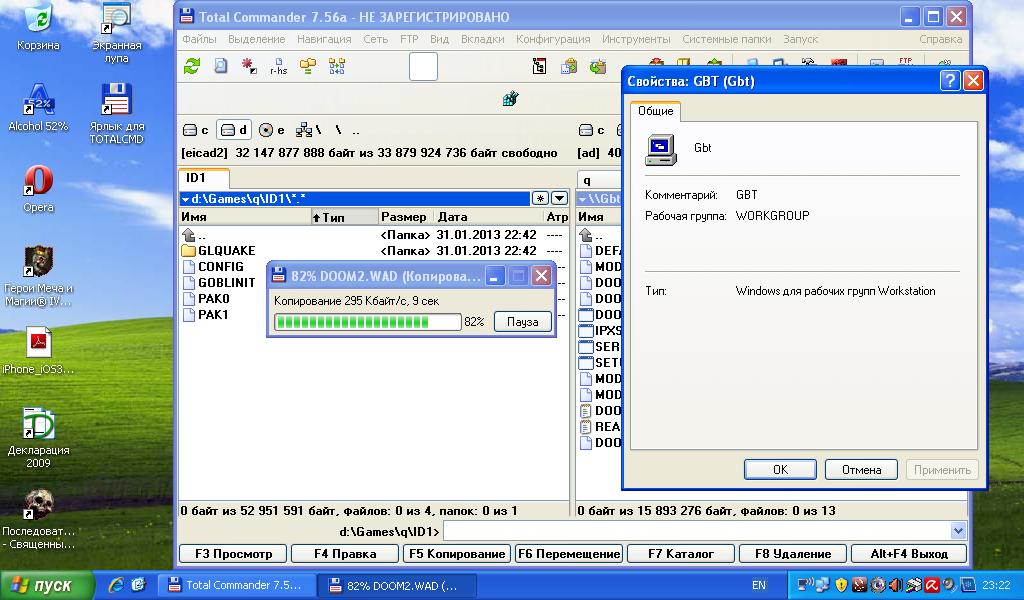Click the pack files toolbar icon
The image size is (1024, 600).
click(569, 66)
